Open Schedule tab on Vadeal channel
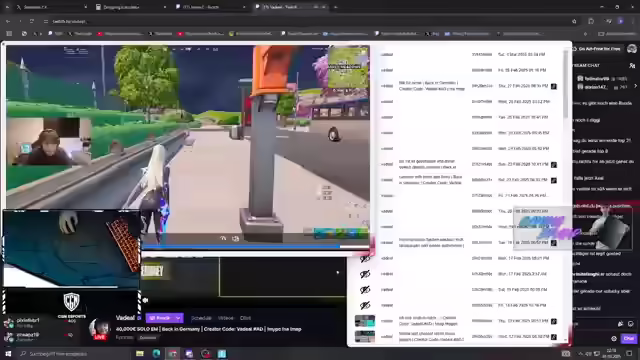The width and height of the screenshot is (640, 360). click(202, 318)
